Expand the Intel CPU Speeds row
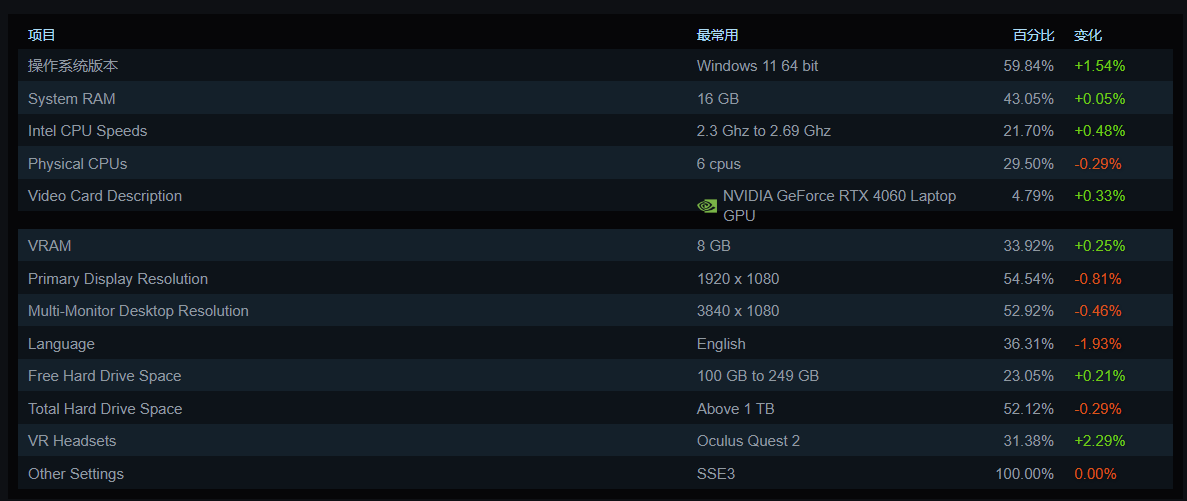The image size is (1187, 501). pos(88,131)
